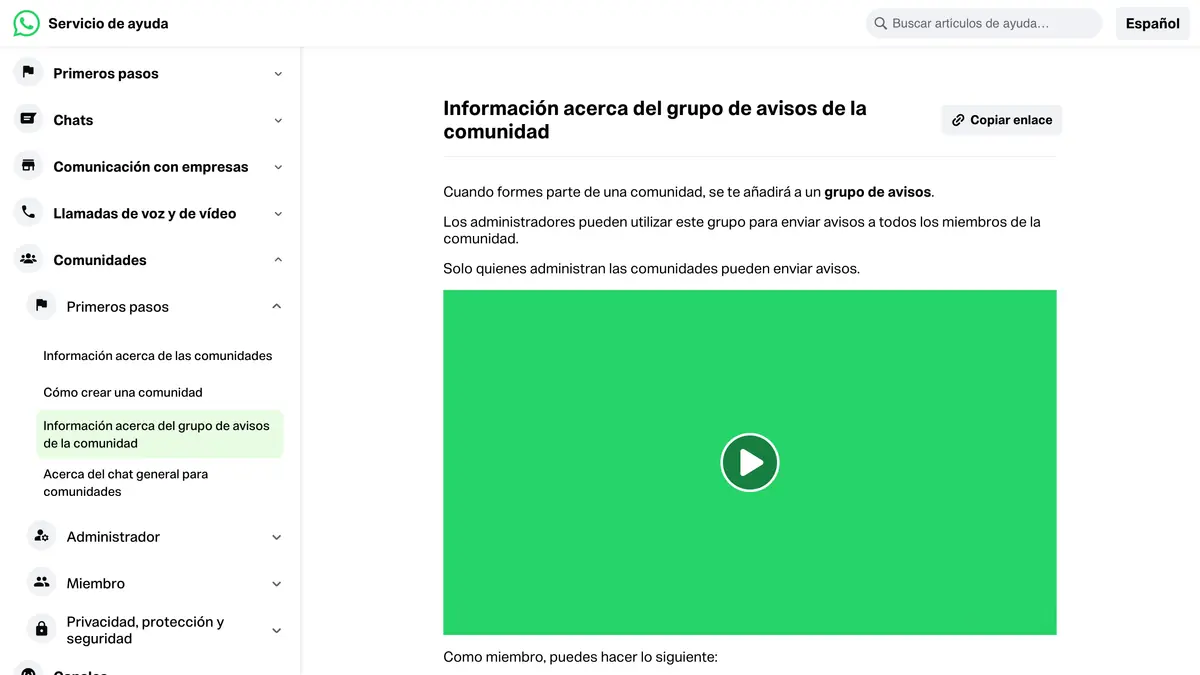Click the flag icon beside top-level Primeros pasos
This screenshot has height=675, width=1200.
28,72
